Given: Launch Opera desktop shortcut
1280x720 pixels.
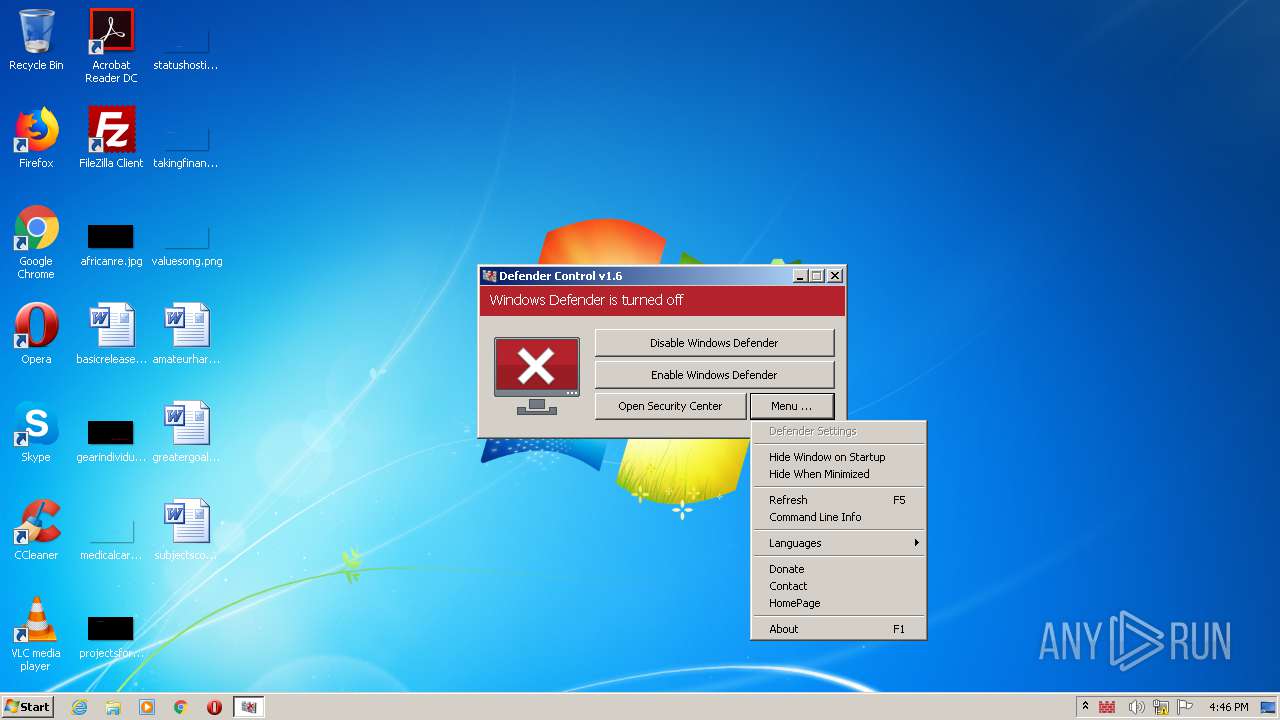Looking at the screenshot, I should pyautogui.click(x=36, y=334).
